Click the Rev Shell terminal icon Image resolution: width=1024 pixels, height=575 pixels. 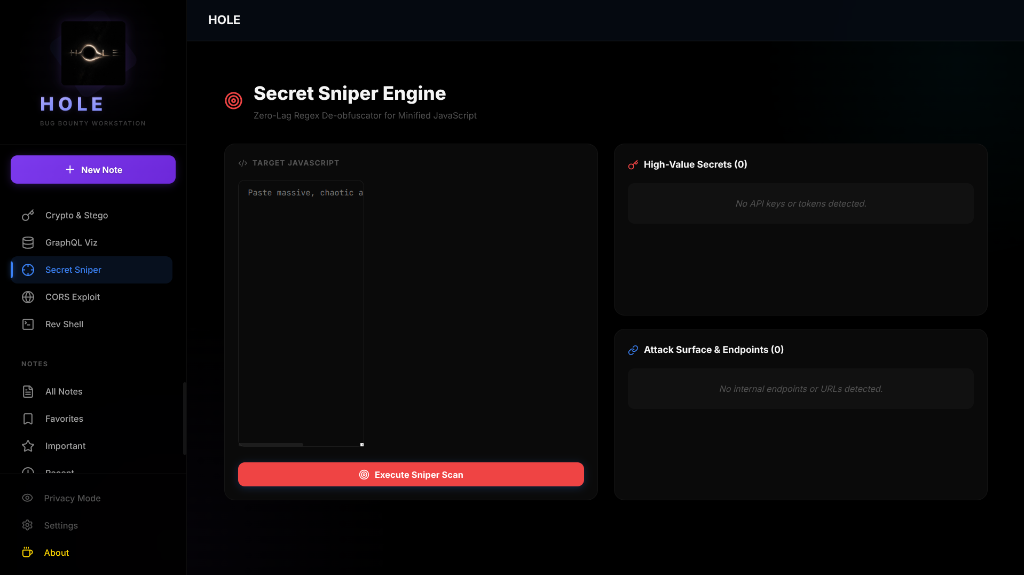click(28, 324)
